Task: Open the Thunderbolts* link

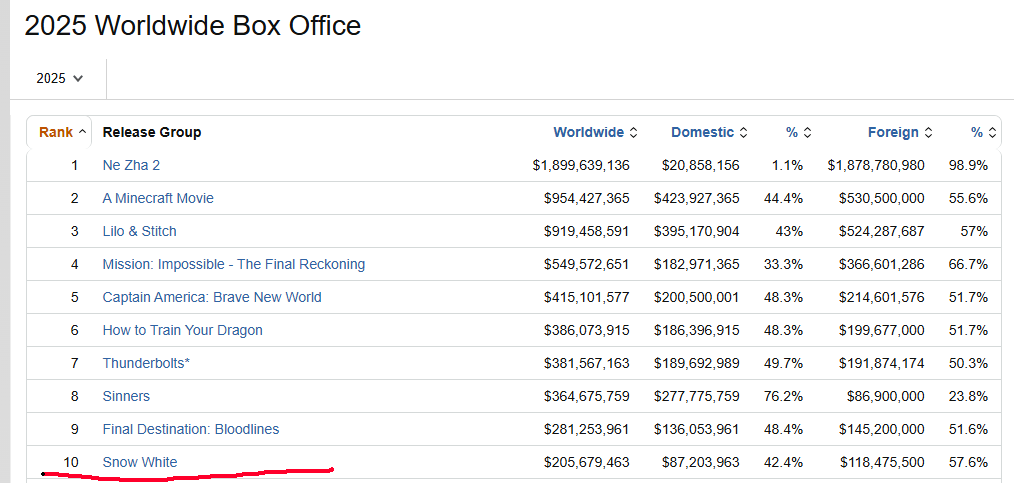Action: coord(146,363)
